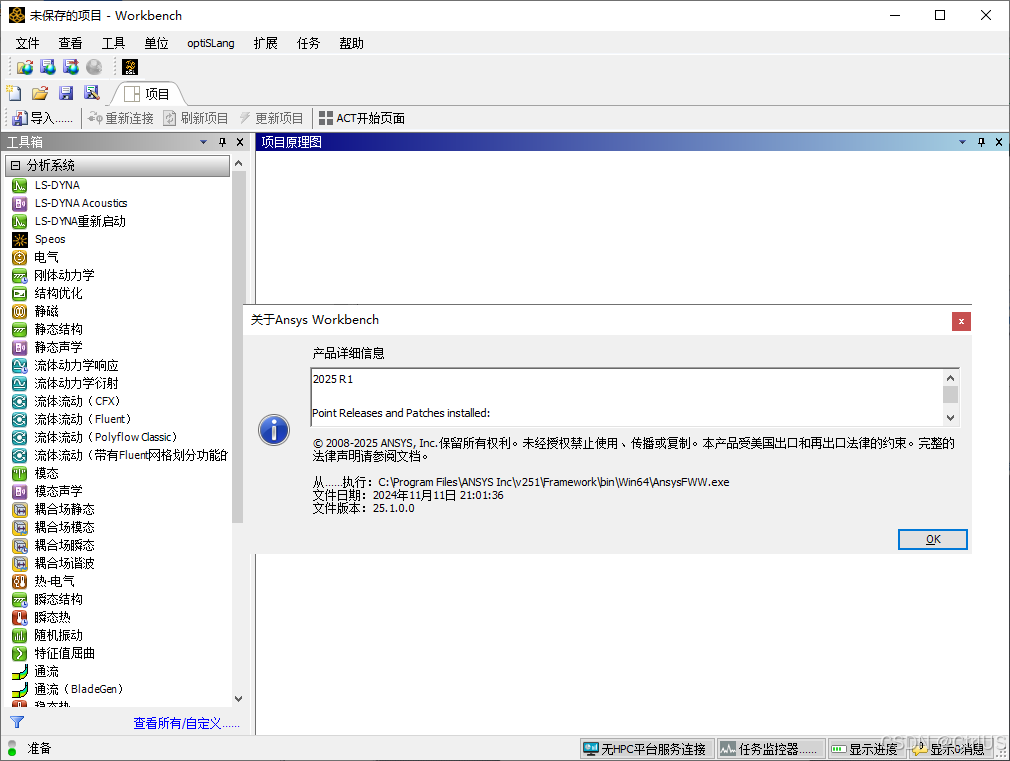Open the 任务 menu

coord(309,43)
